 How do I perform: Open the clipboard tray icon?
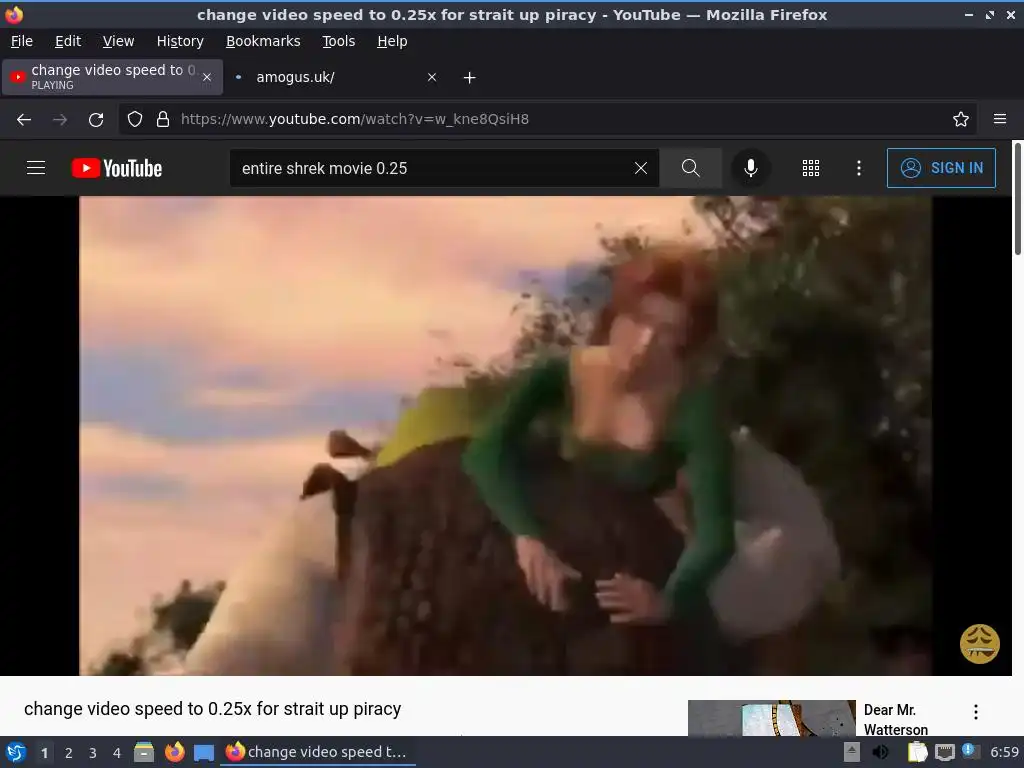click(918, 752)
